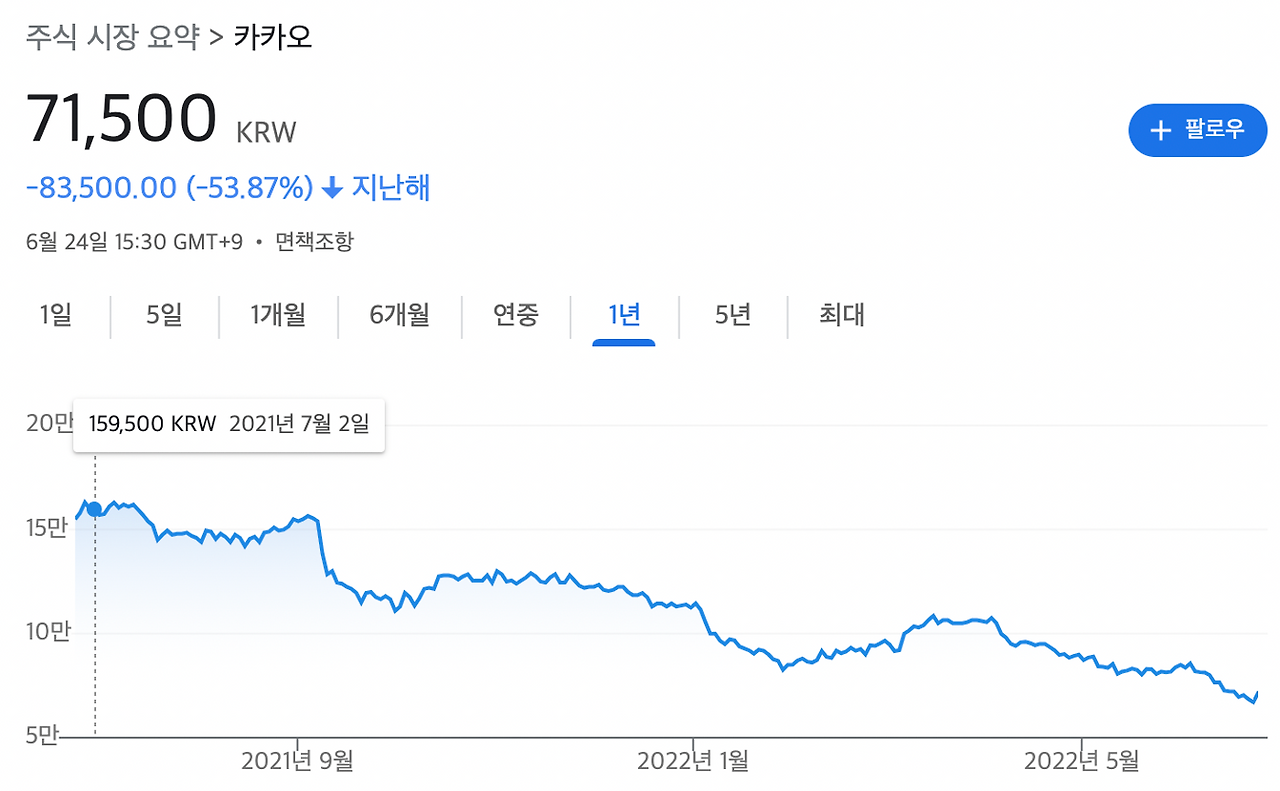Screen dimensions: 1280x791
Task: Select the 연중 range tab
Action: (516, 316)
